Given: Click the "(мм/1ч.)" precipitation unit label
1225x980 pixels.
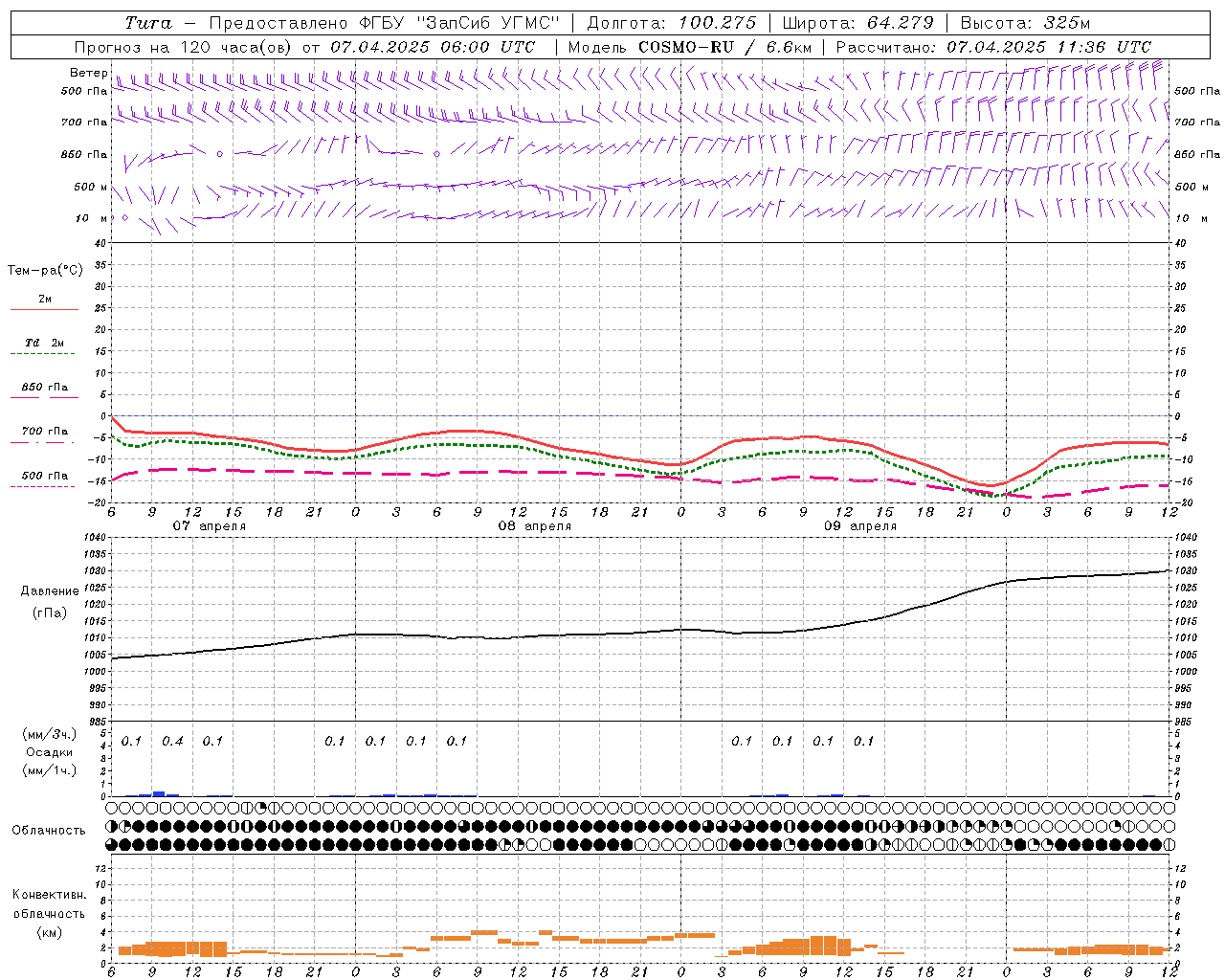Looking at the screenshot, I should click(50, 770).
